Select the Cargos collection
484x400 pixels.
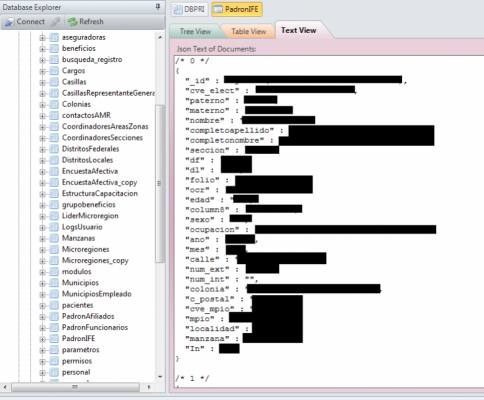pos(73,71)
